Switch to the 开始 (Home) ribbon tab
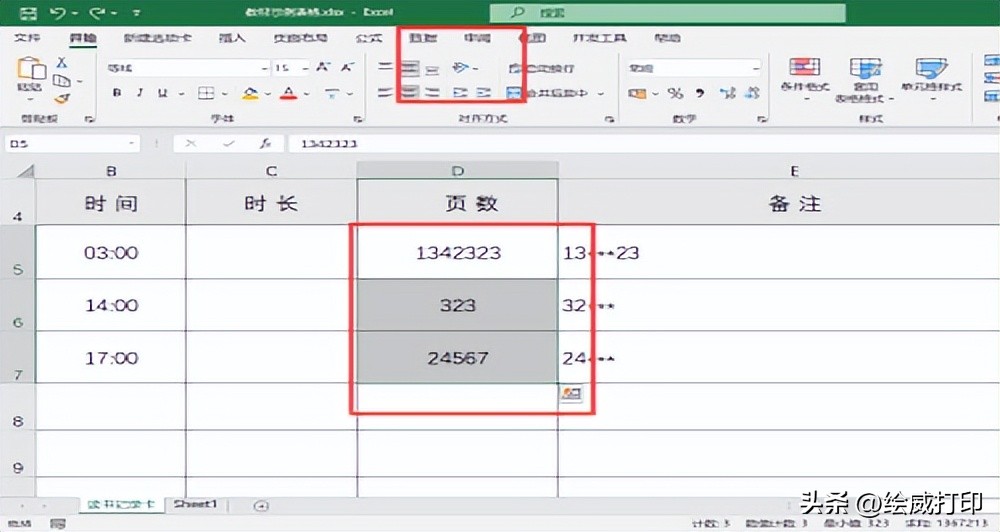1000x532 pixels. tap(82, 38)
